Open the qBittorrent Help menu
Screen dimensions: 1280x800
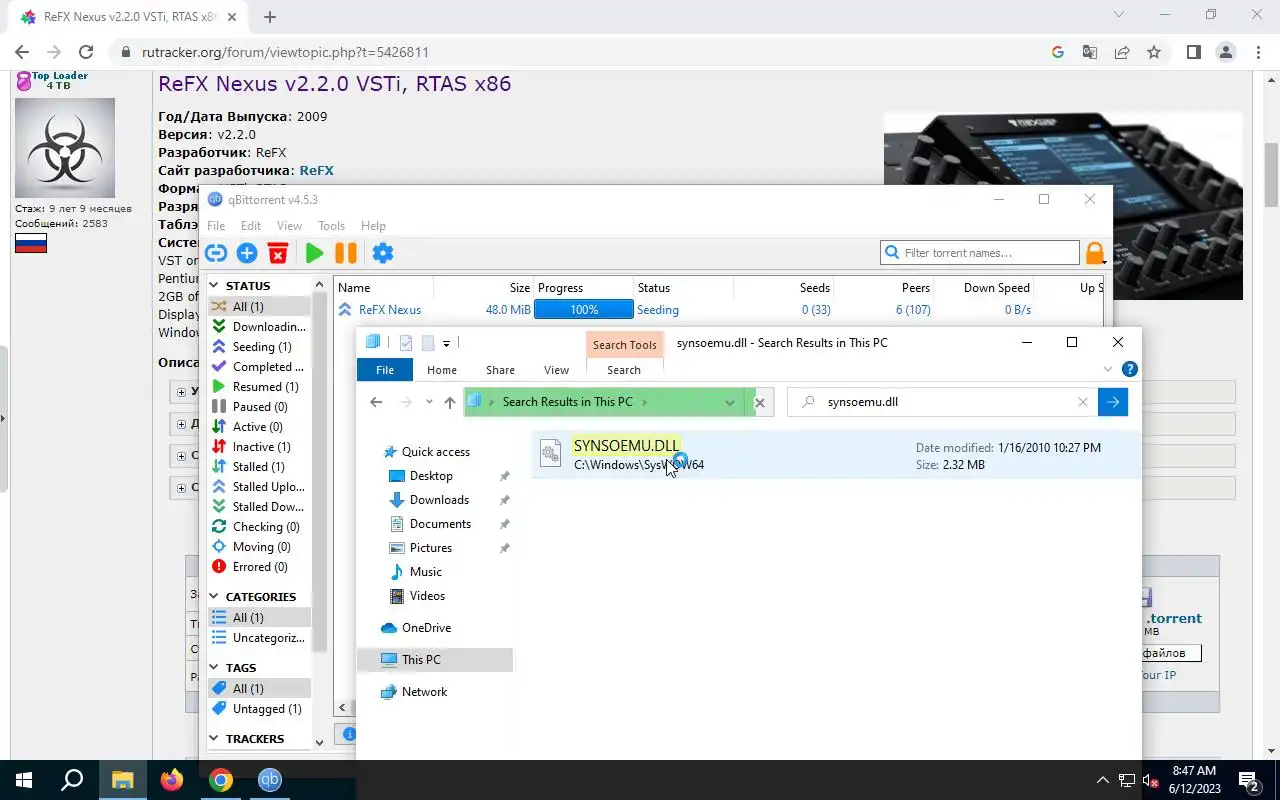point(373,226)
